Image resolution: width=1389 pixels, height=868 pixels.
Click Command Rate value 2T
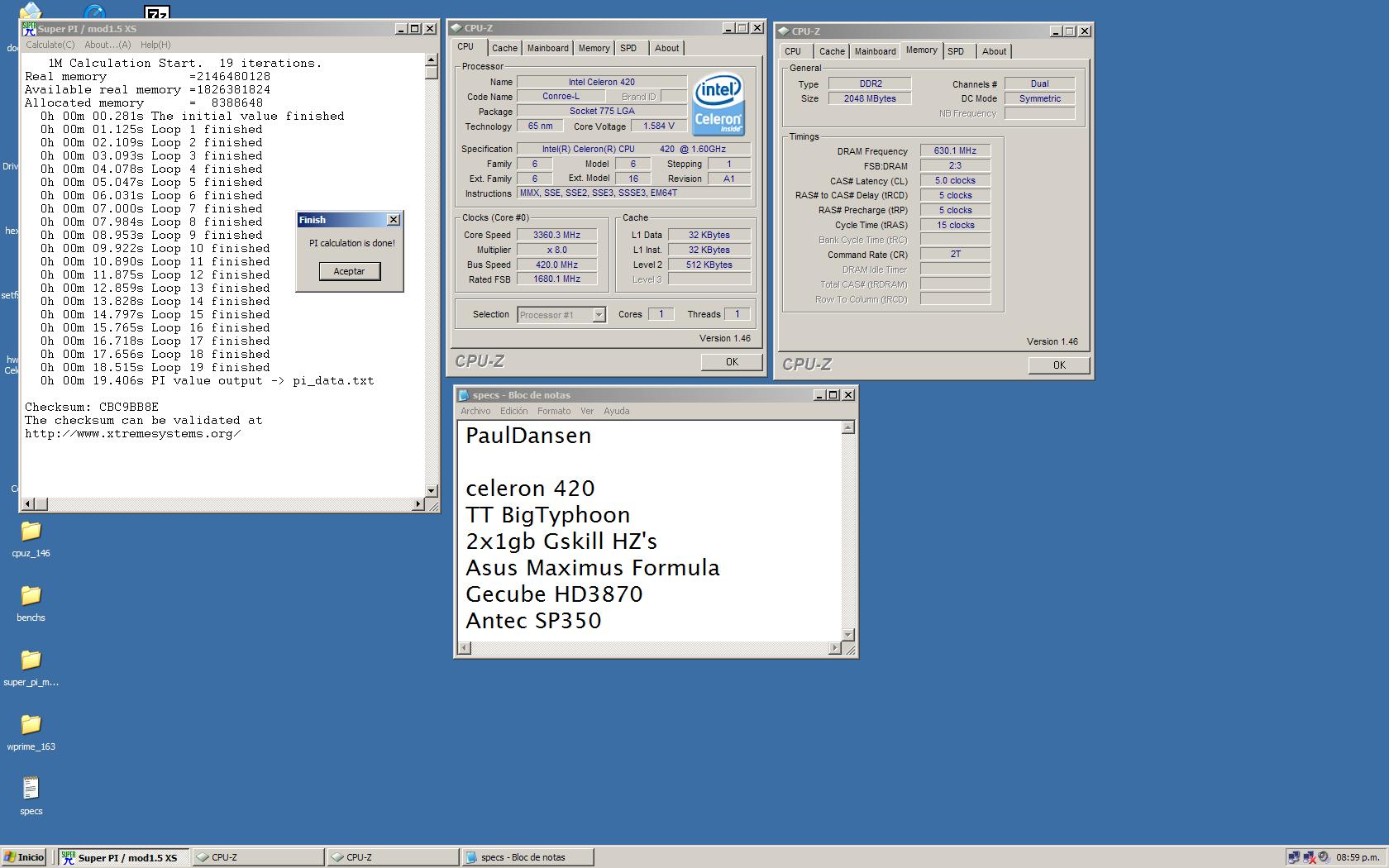pyautogui.click(x=955, y=255)
